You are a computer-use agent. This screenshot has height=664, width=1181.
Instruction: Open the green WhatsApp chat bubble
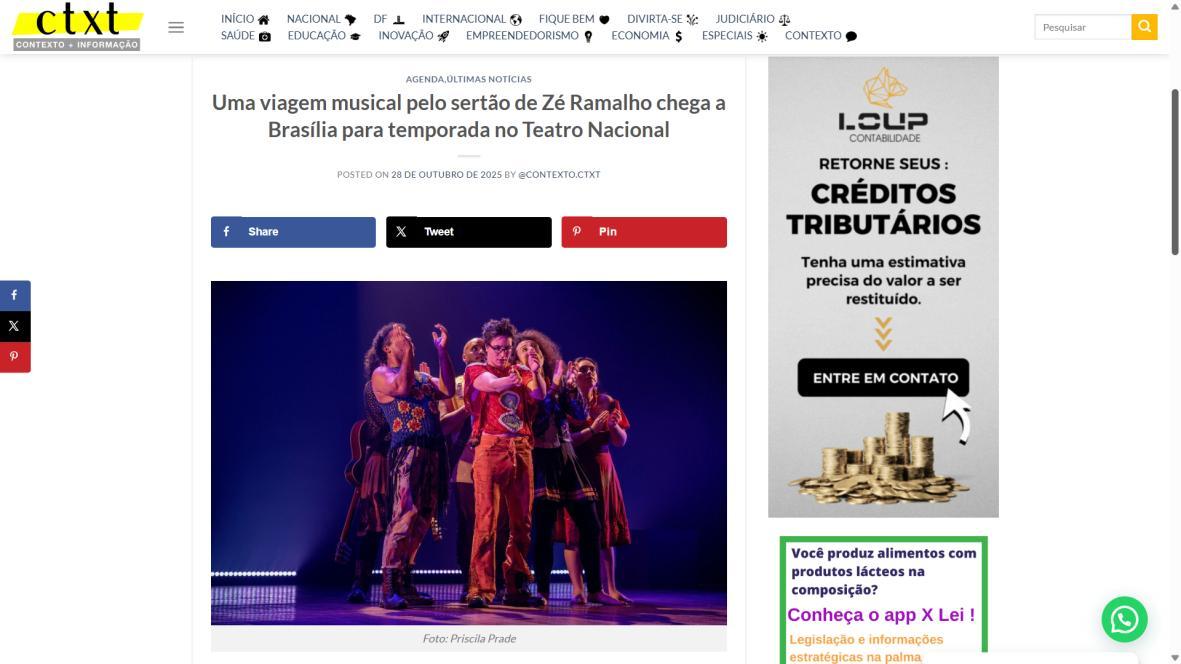pos(1124,619)
